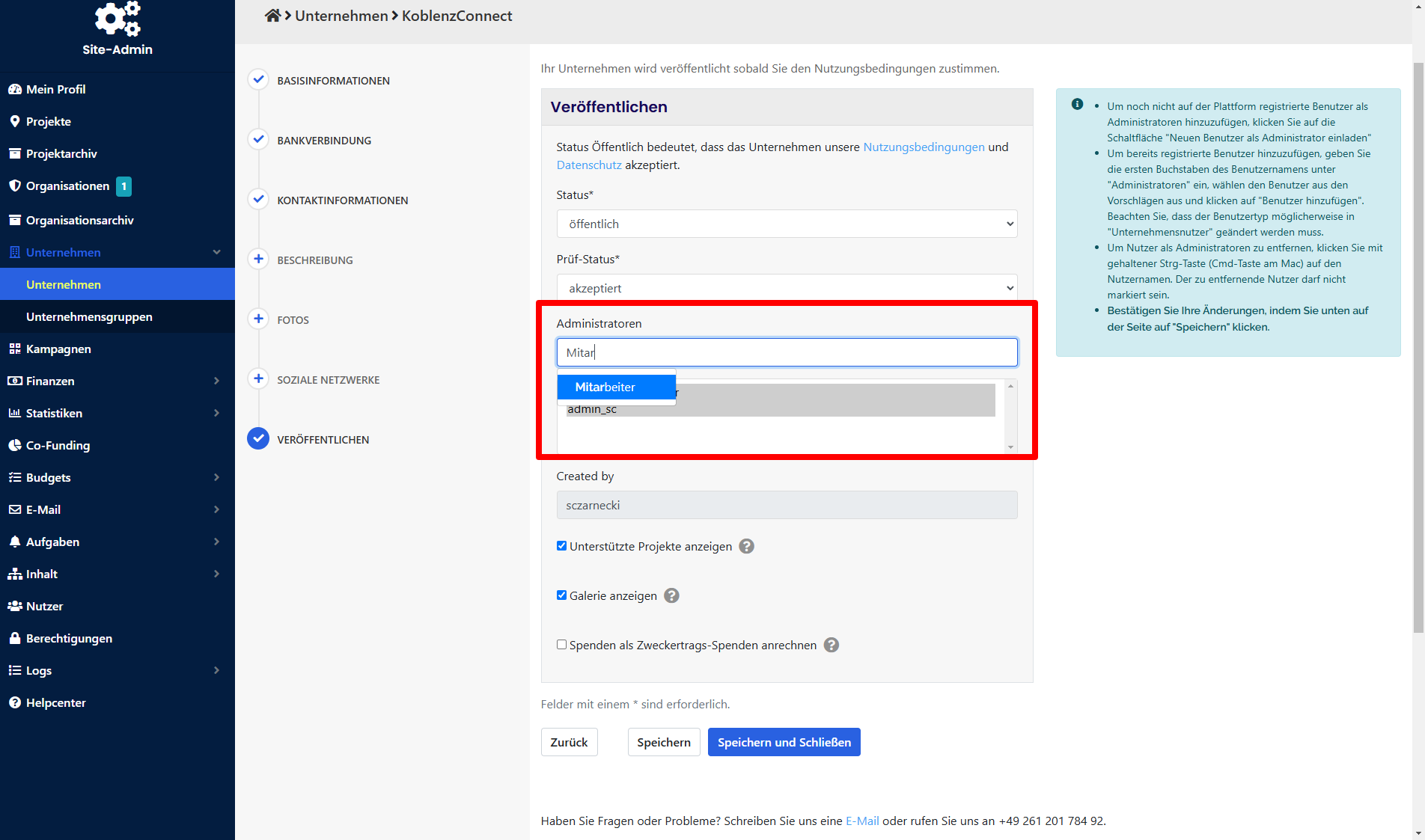Open Unternehmensgruppen in the sidebar
The image size is (1425, 840).
tap(89, 316)
